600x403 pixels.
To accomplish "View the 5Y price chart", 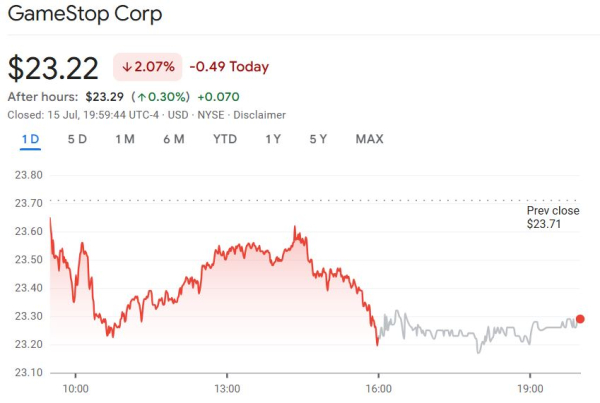I will 318,139.
